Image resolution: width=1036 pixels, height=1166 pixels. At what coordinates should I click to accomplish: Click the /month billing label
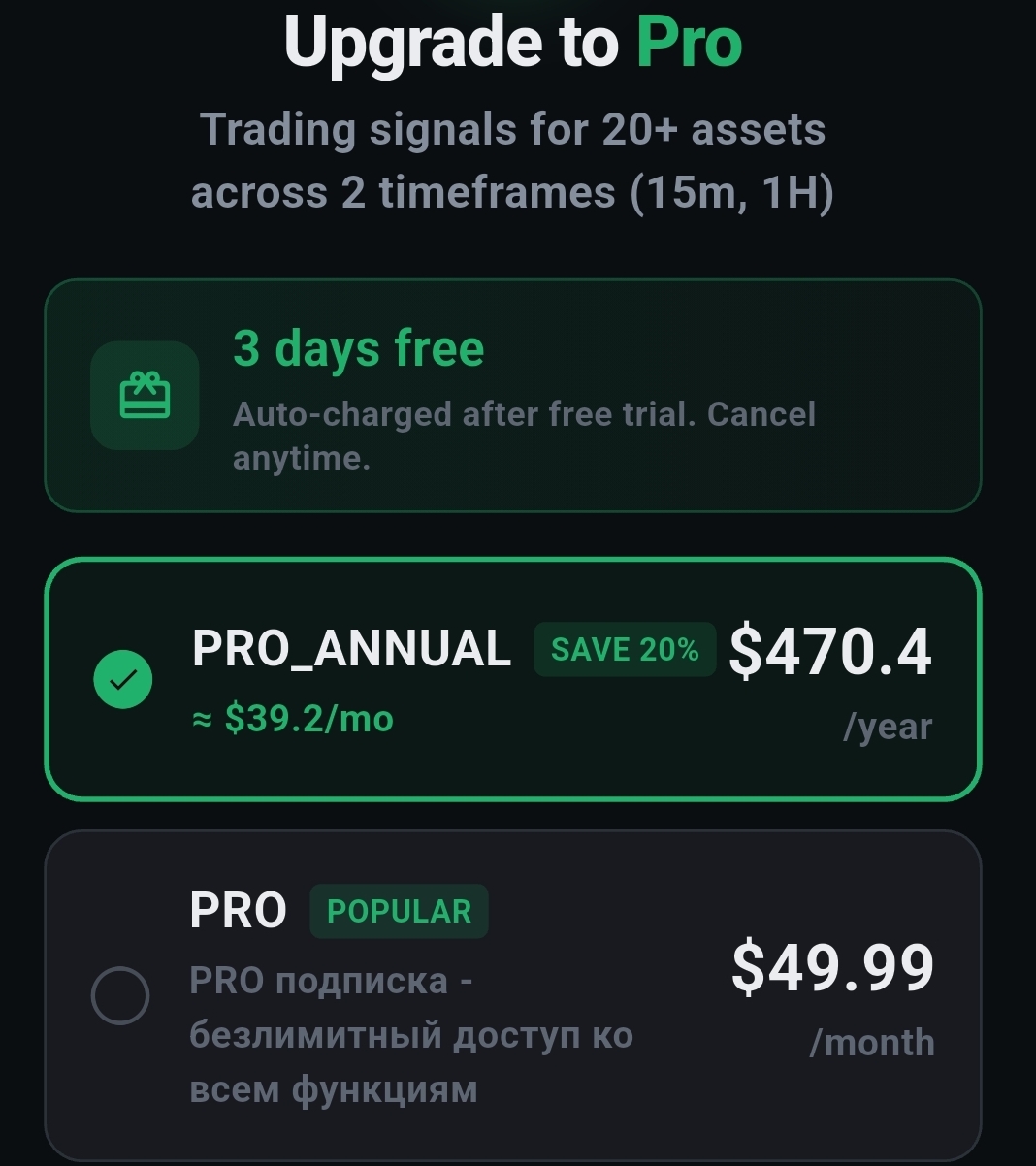(x=872, y=1043)
